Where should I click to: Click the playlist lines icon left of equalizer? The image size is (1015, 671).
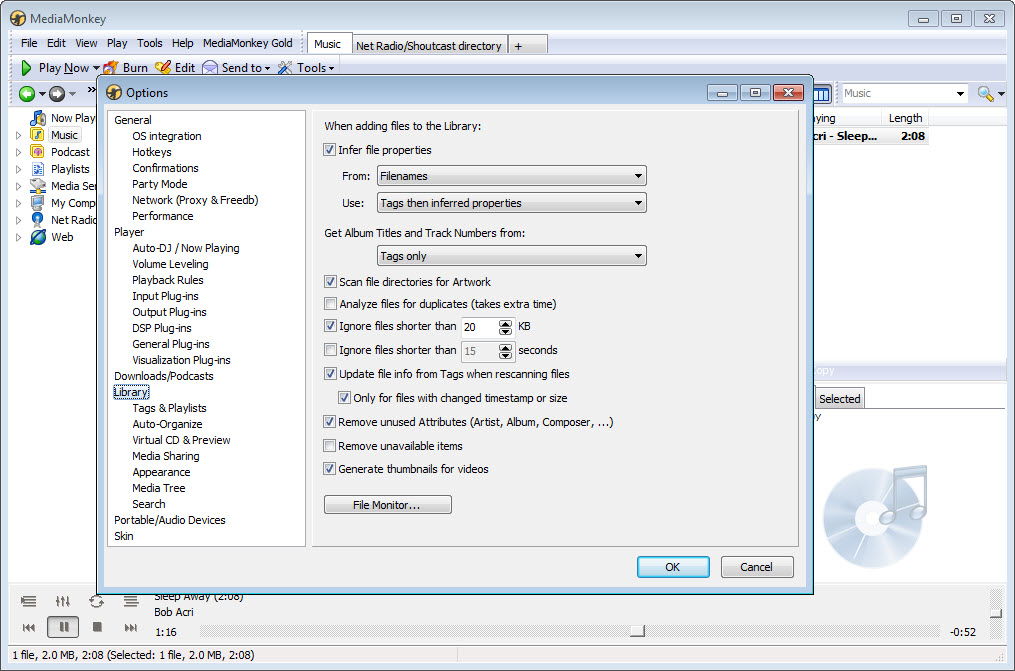(28, 601)
